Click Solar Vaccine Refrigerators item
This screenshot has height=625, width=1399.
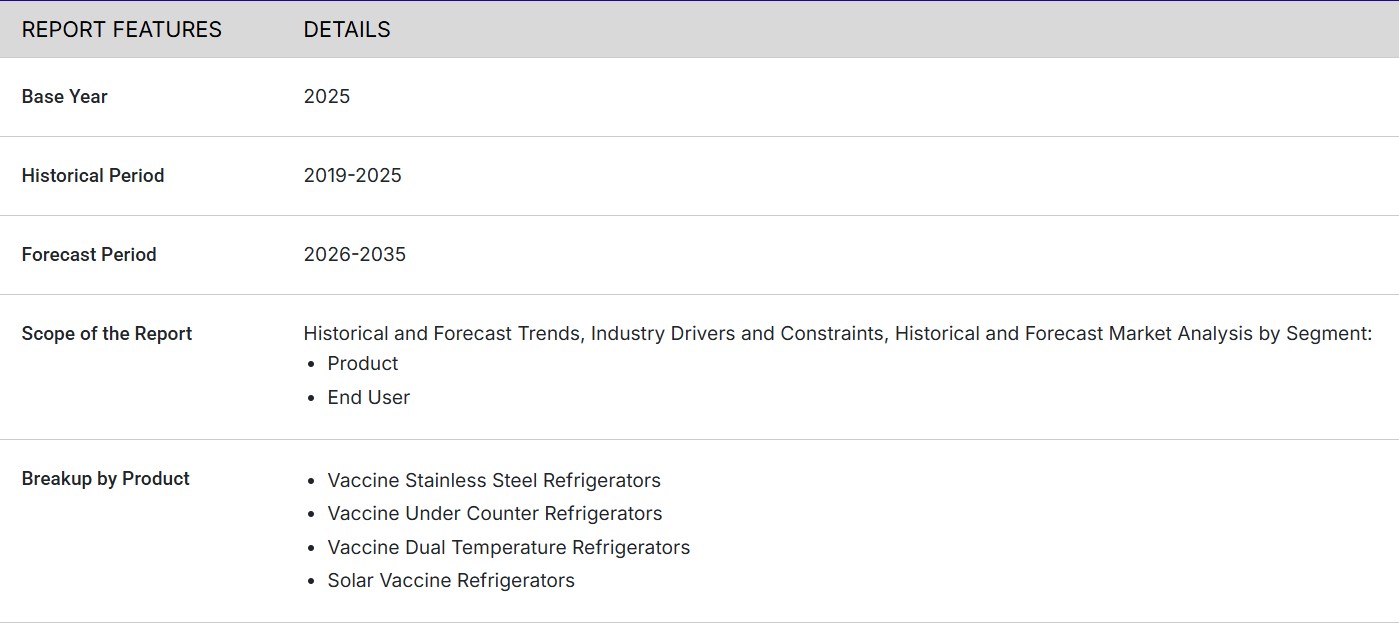click(451, 581)
